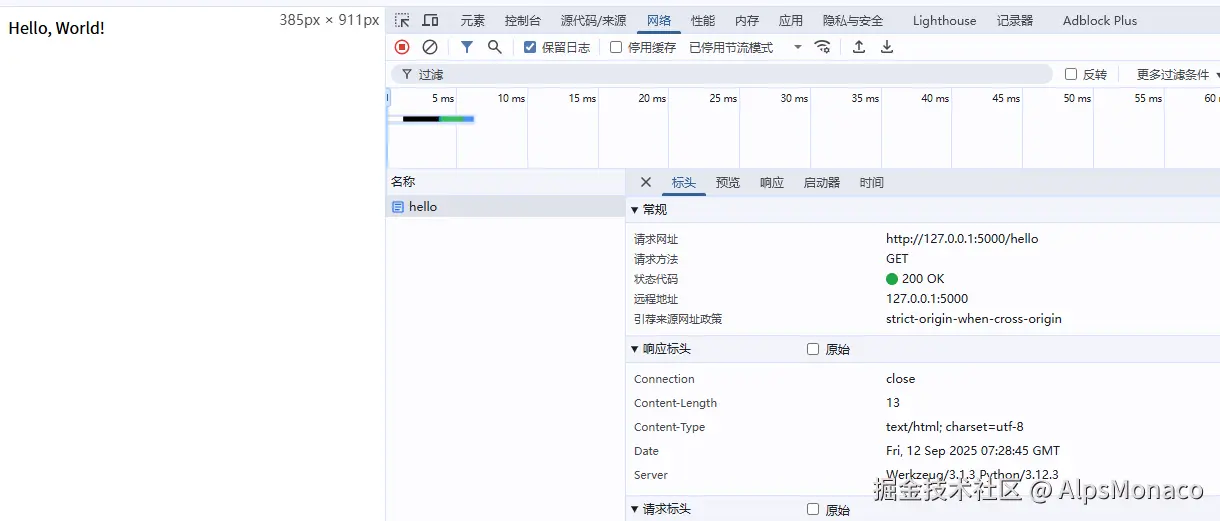The height and width of the screenshot is (521, 1220).
Task: Click the strict-origin-when-cross-origin value
Action: click(974, 319)
